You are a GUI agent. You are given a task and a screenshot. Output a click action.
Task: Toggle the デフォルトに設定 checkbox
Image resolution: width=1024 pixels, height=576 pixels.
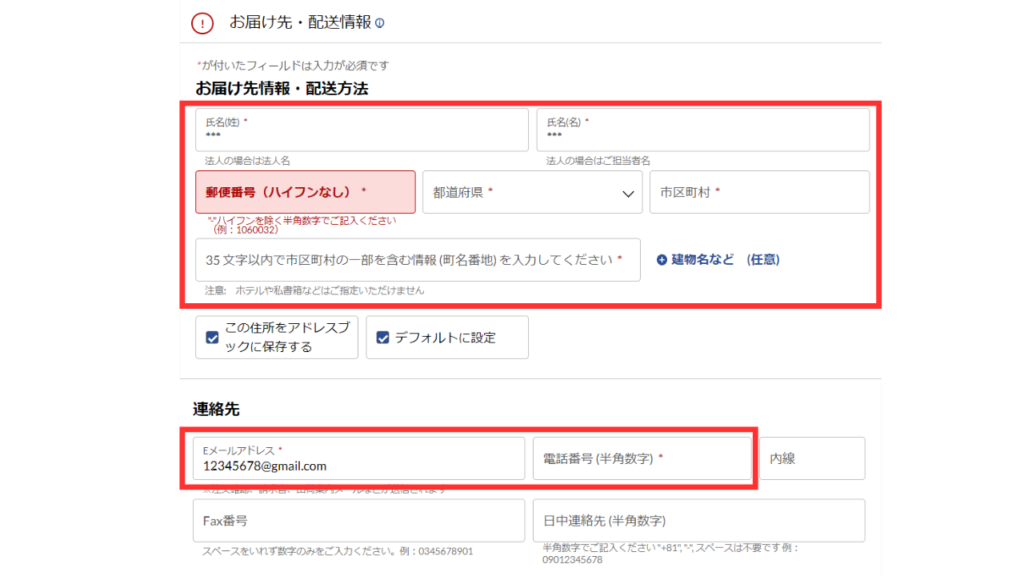click(x=382, y=338)
